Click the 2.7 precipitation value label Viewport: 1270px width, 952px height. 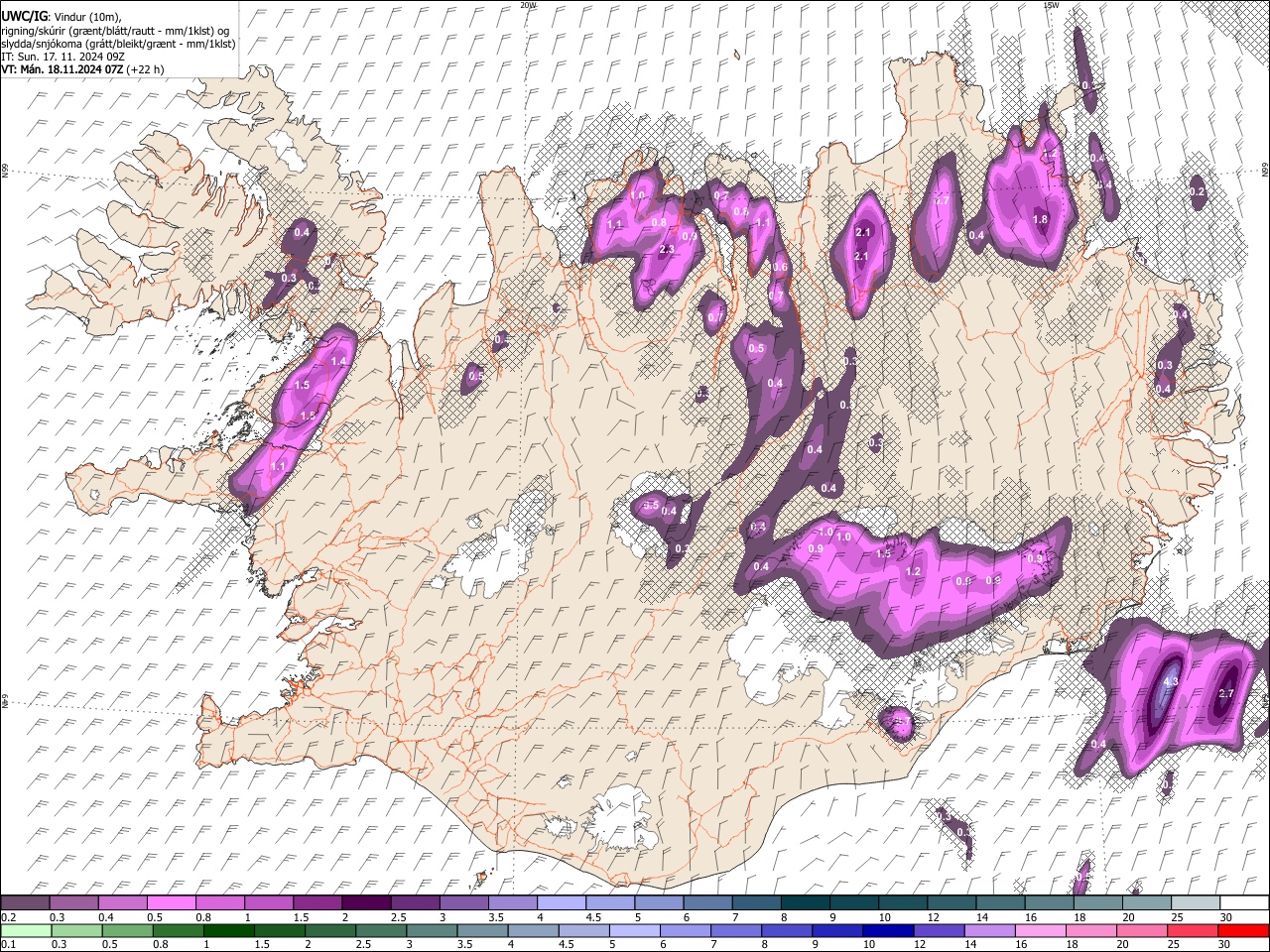[x=1225, y=694]
